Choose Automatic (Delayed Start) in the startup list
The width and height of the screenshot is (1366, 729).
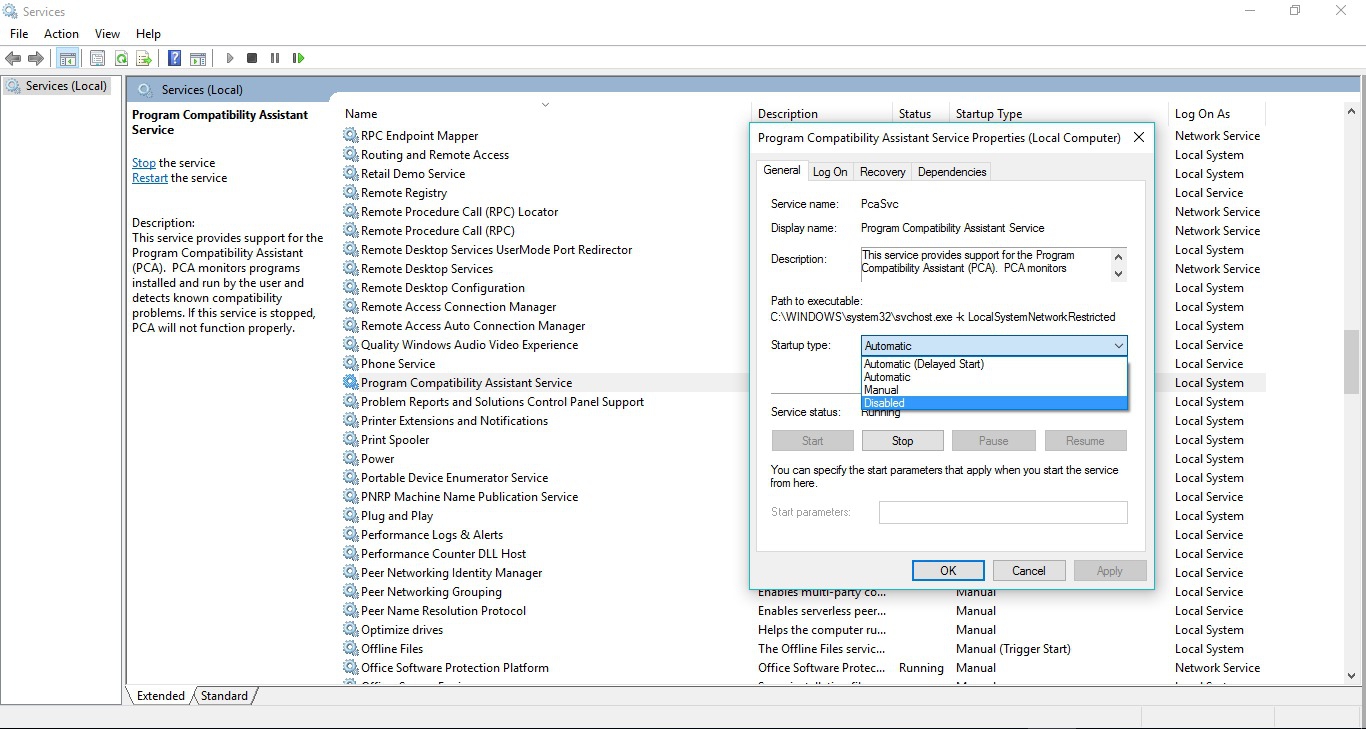tap(994, 364)
